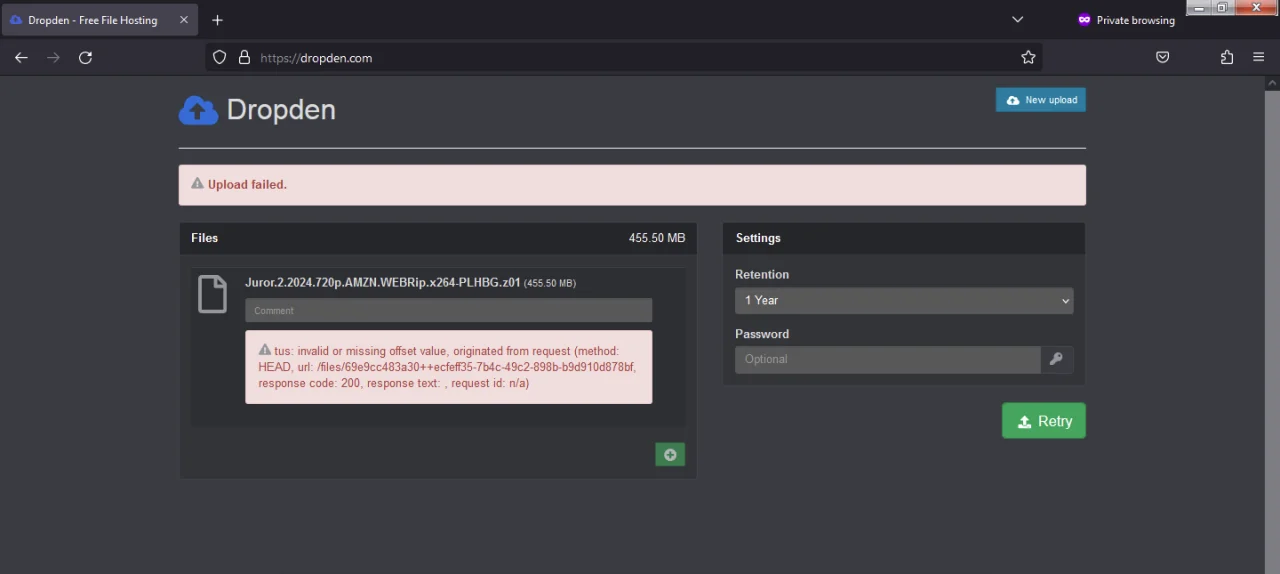Image resolution: width=1280 pixels, height=574 pixels.
Task: Click the Settings panel header
Action: [x=903, y=238]
